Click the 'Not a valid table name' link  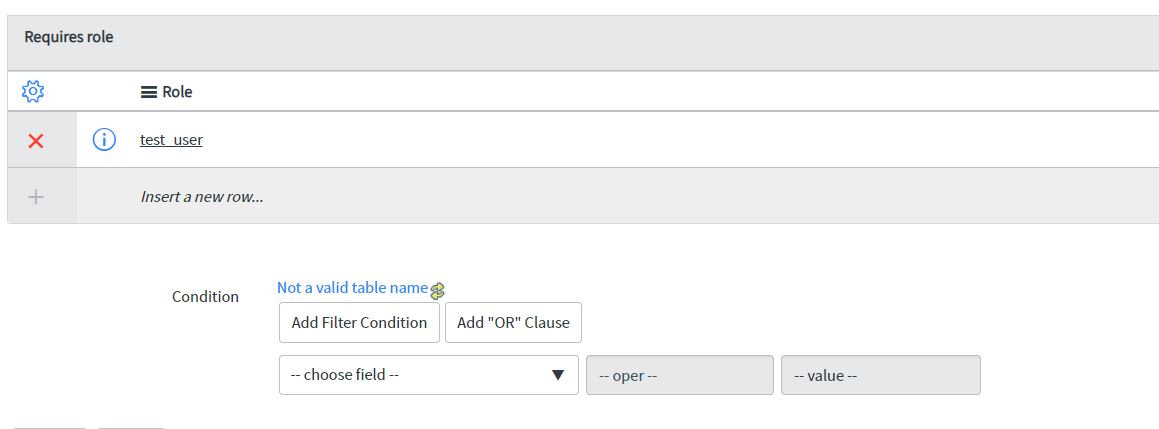click(353, 288)
